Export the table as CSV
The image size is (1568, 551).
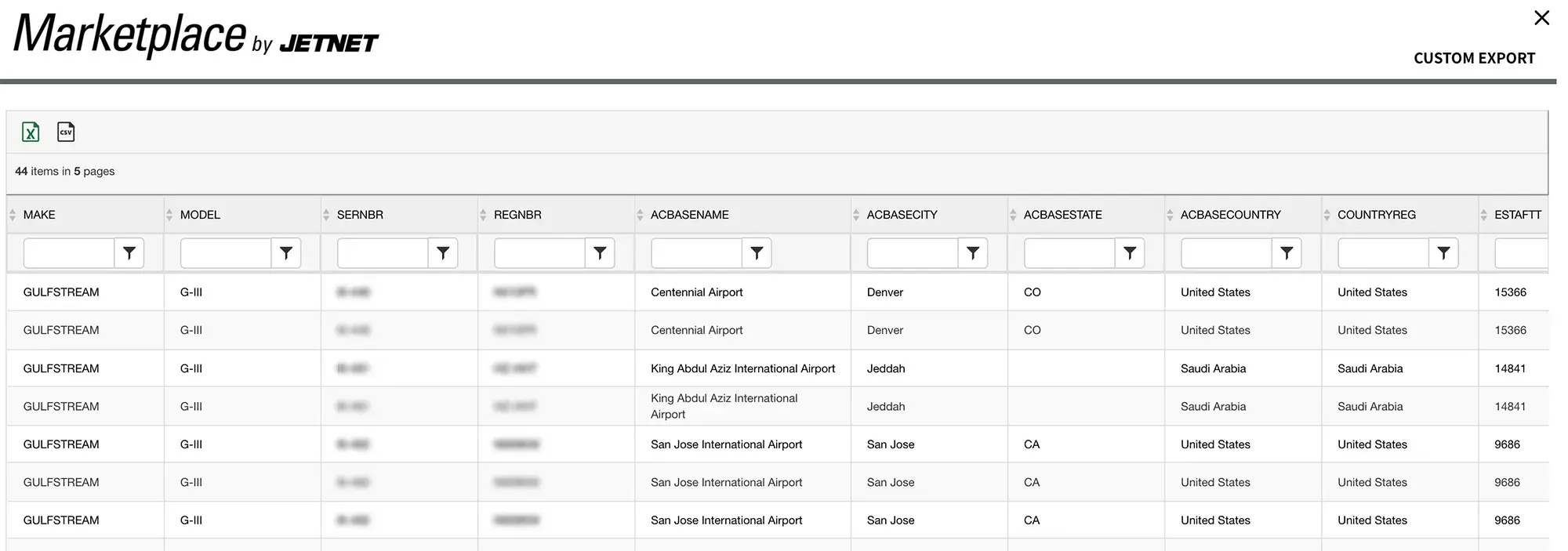(x=66, y=132)
